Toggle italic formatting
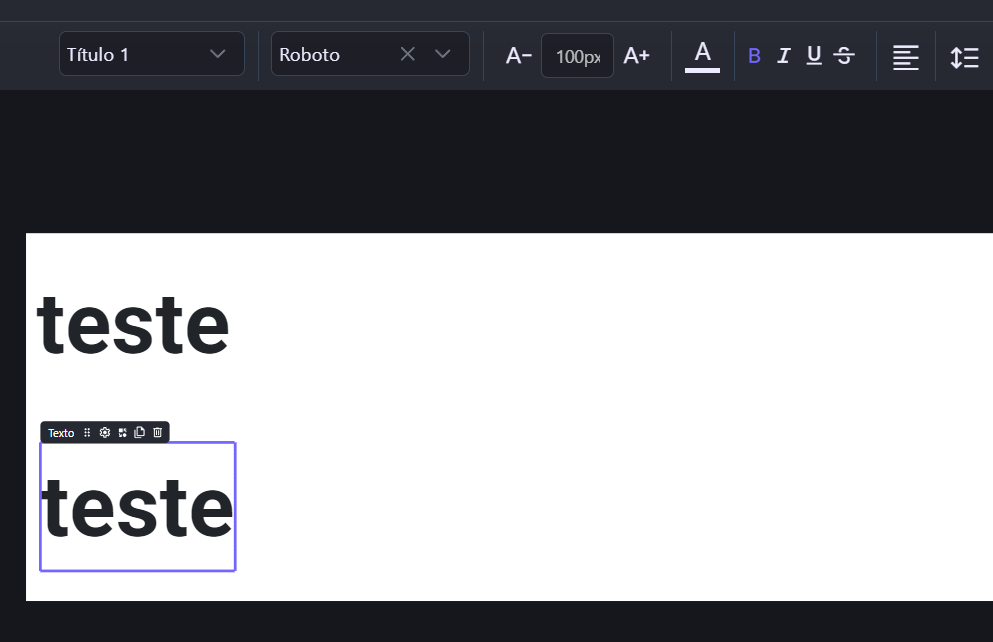Viewport: 993px width, 642px height. pos(784,56)
